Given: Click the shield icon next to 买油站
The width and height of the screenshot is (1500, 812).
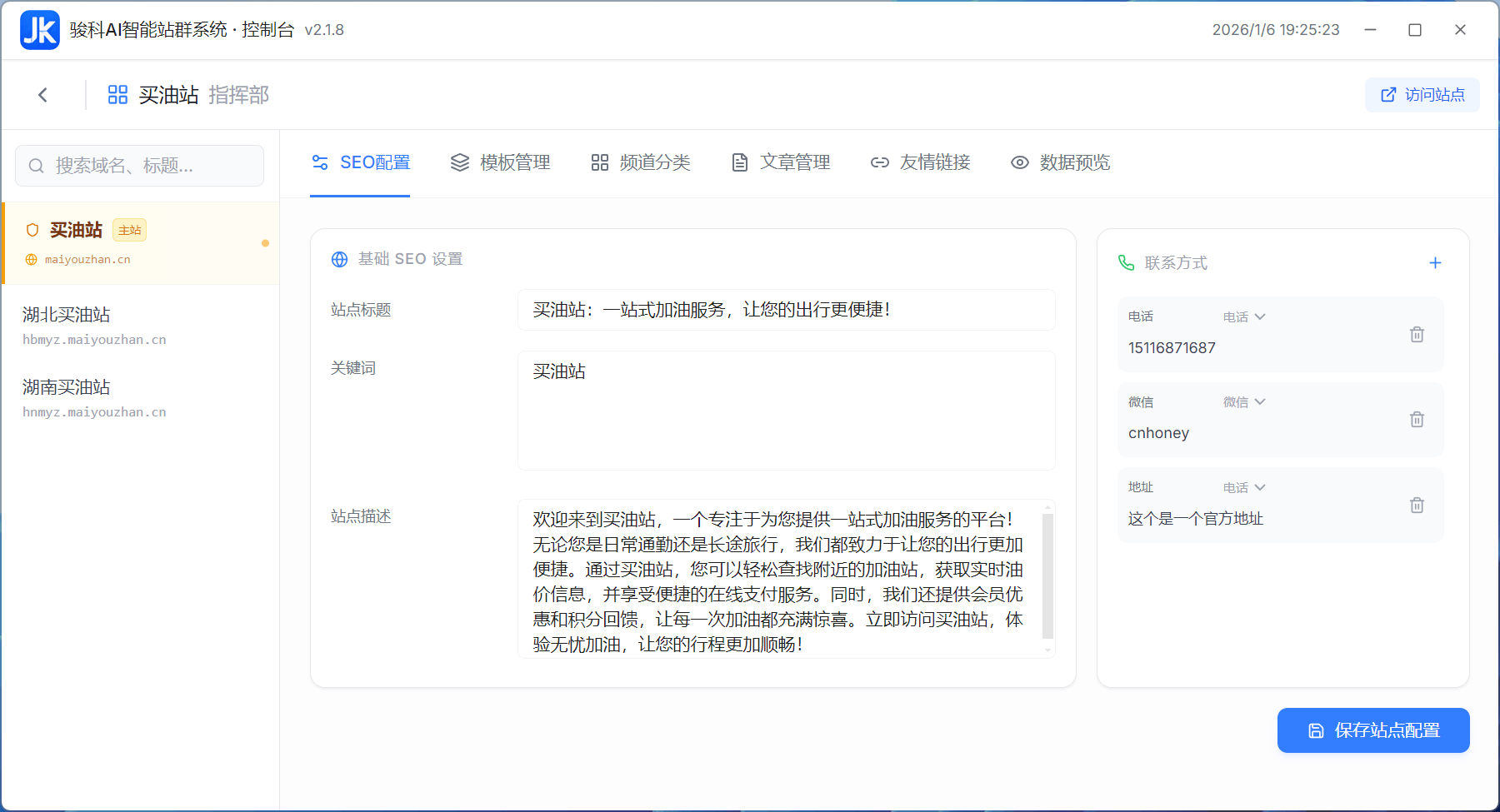Looking at the screenshot, I should coord(32,230).
